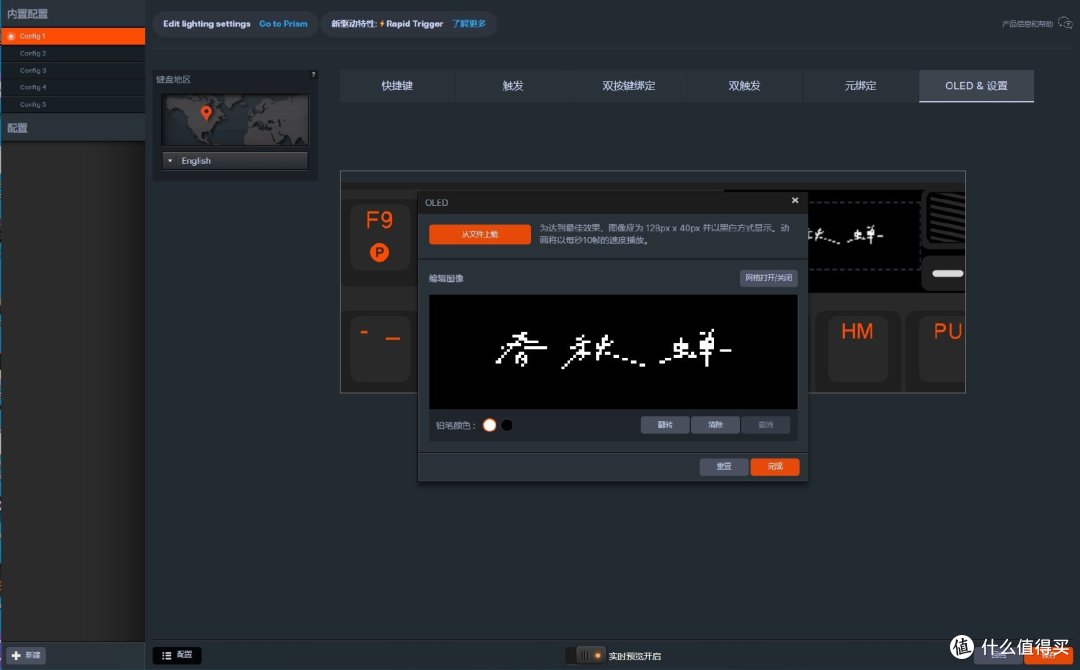Click the F9 key on the keyboard preview
Screen dimensions: 1080x670
380,236
